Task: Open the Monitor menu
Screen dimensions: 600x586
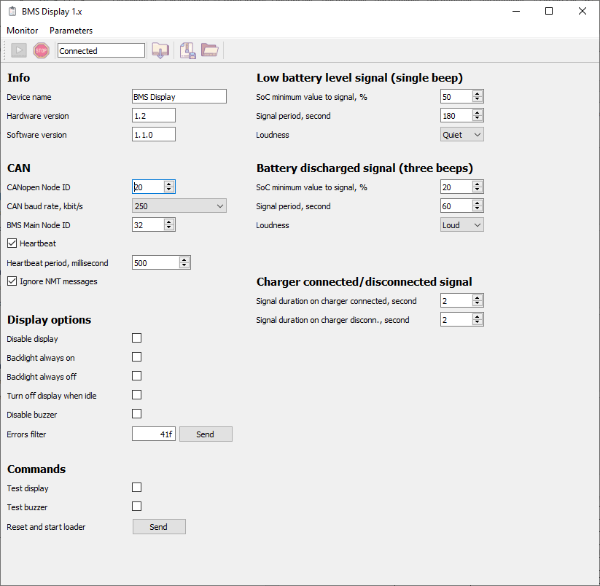Action: [x=22, y=31]
